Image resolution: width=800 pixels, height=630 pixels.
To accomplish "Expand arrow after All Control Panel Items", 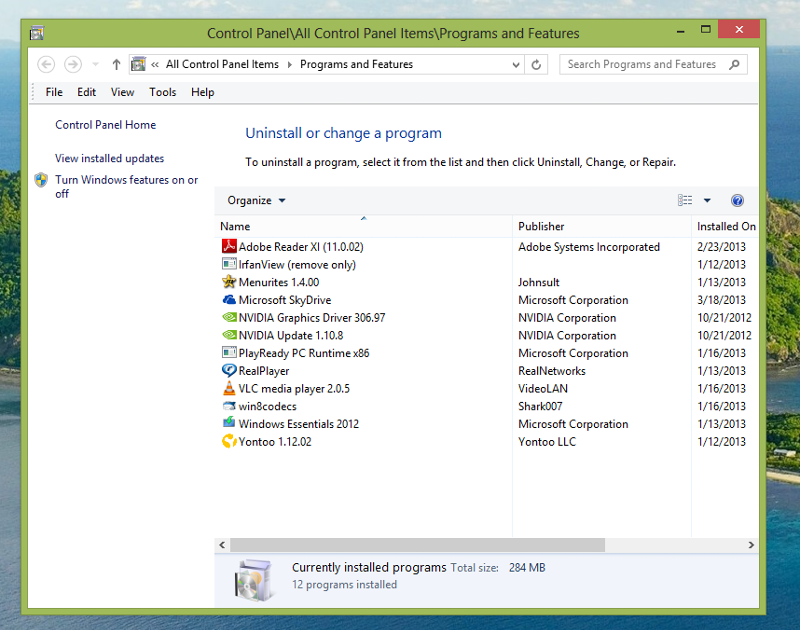I will coord(290,64).
